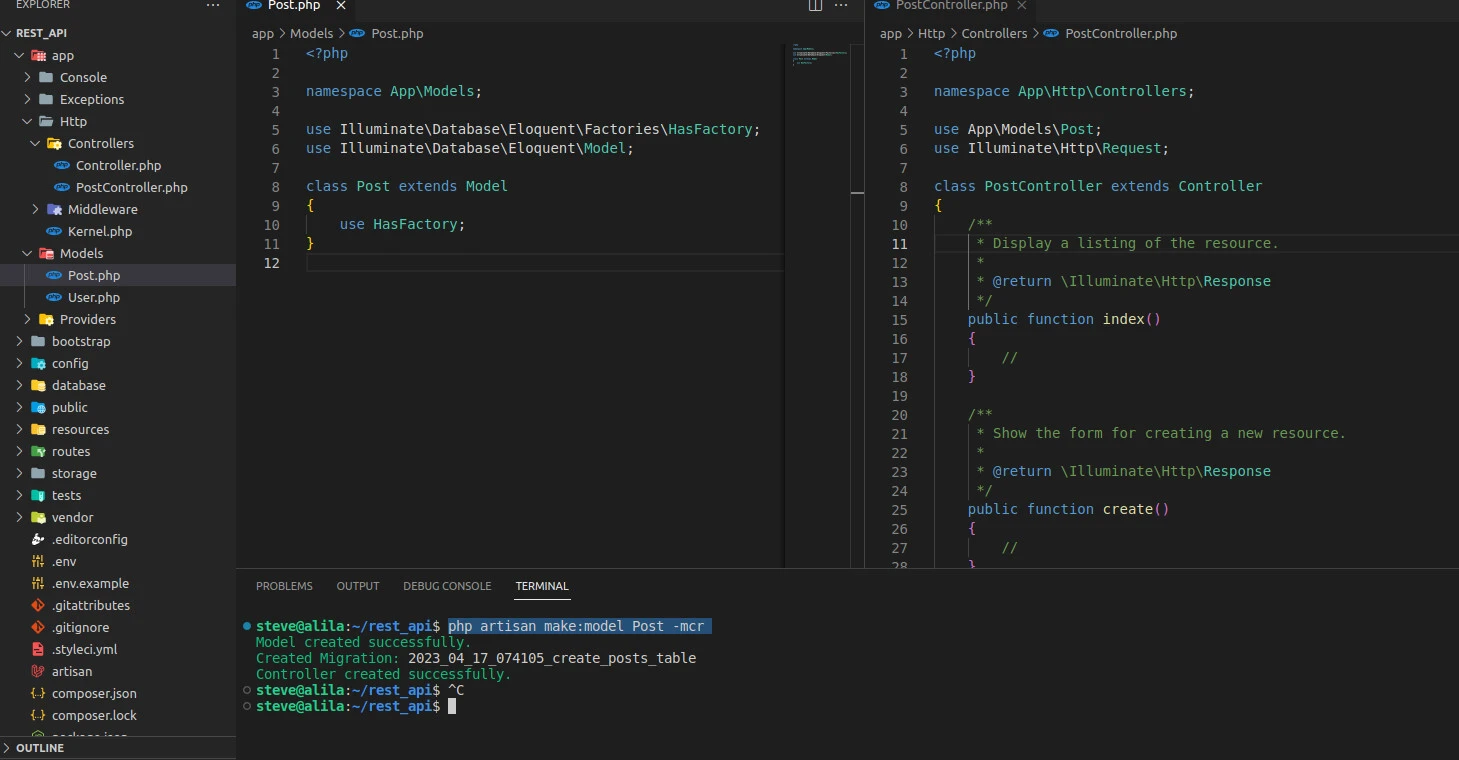1459x760 pixels.
Task: Switch to the DEBUG CONSOLE tab
Action: tap(447, 586)
